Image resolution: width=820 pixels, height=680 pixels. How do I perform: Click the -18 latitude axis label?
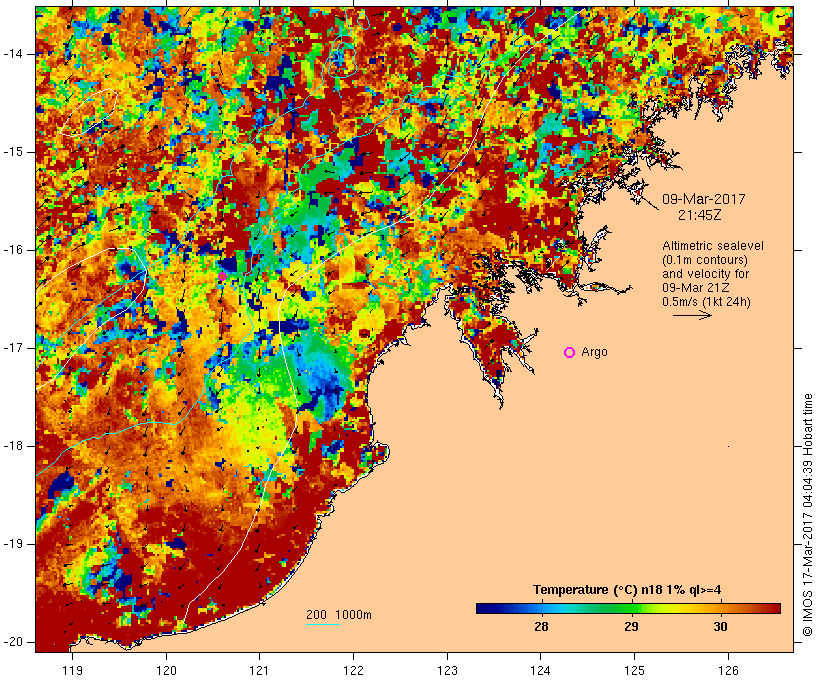pyautogui.click(x=13, y=446)
